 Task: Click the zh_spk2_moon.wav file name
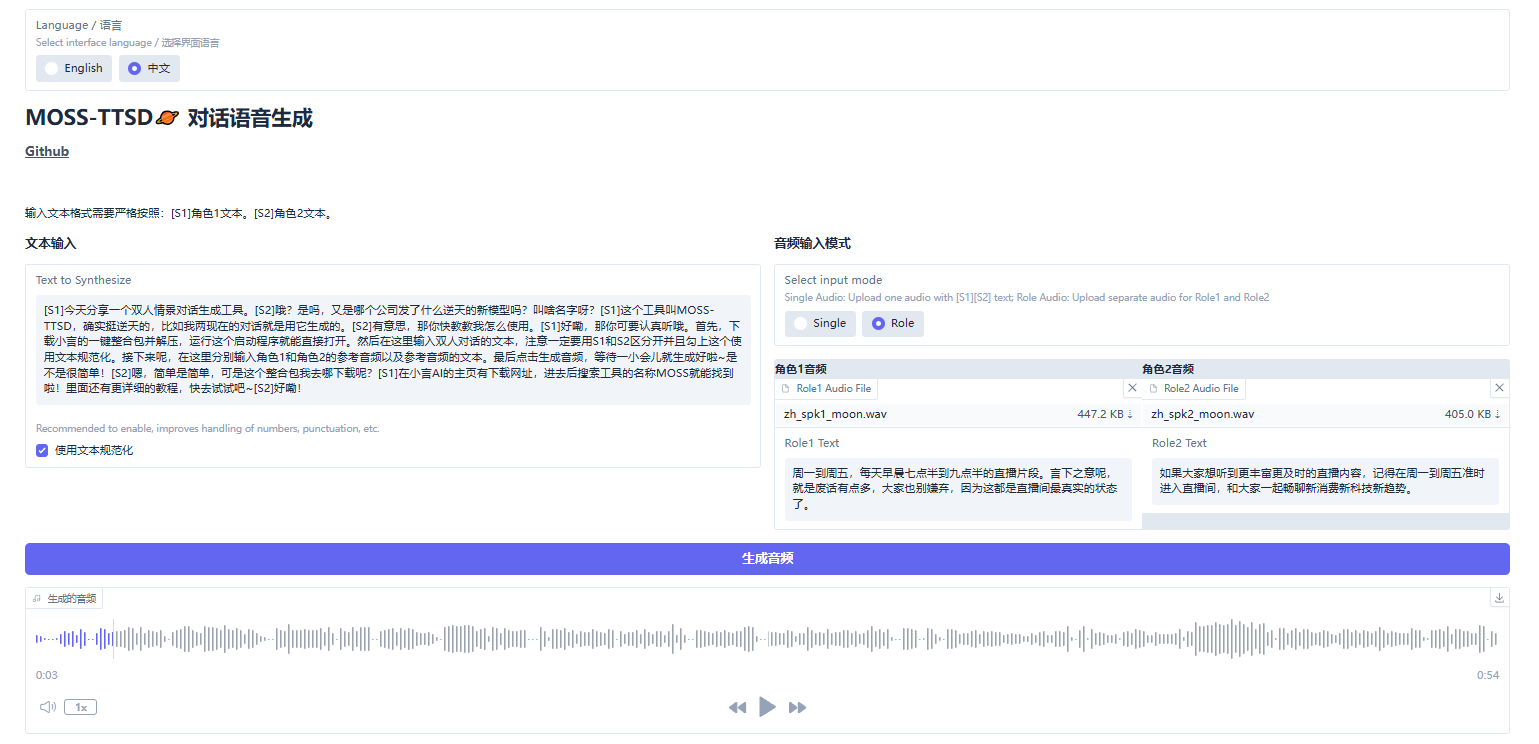tap(1202, 414)
